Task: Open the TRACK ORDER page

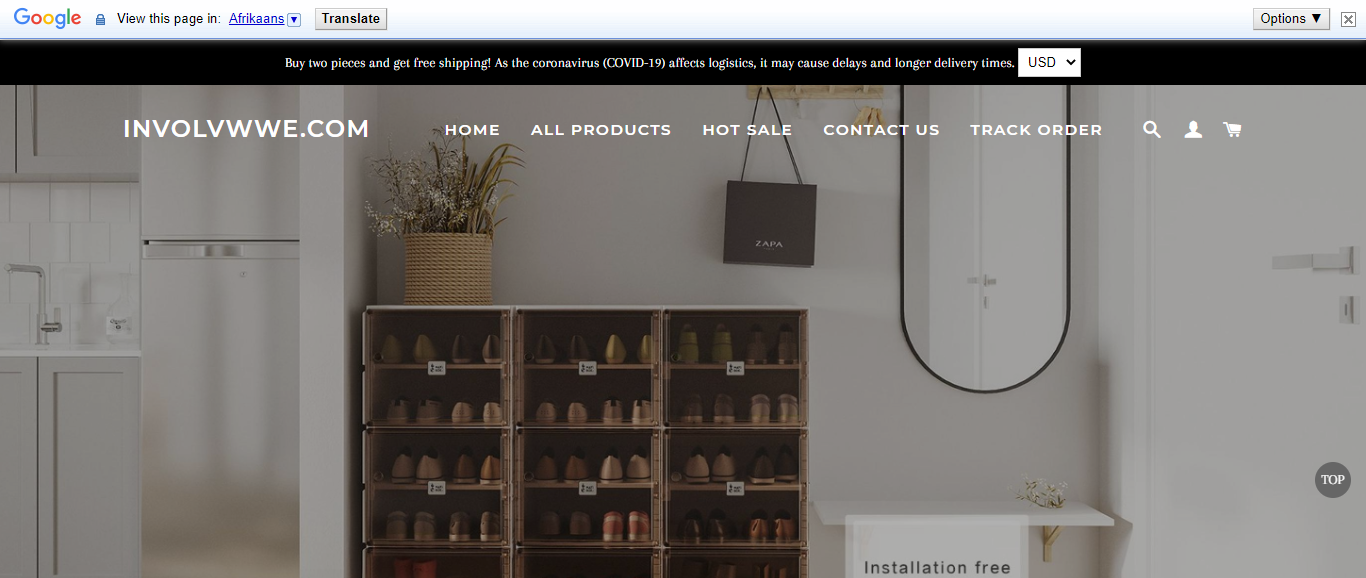Action: pyautogui.click(x=1036, y=130)
